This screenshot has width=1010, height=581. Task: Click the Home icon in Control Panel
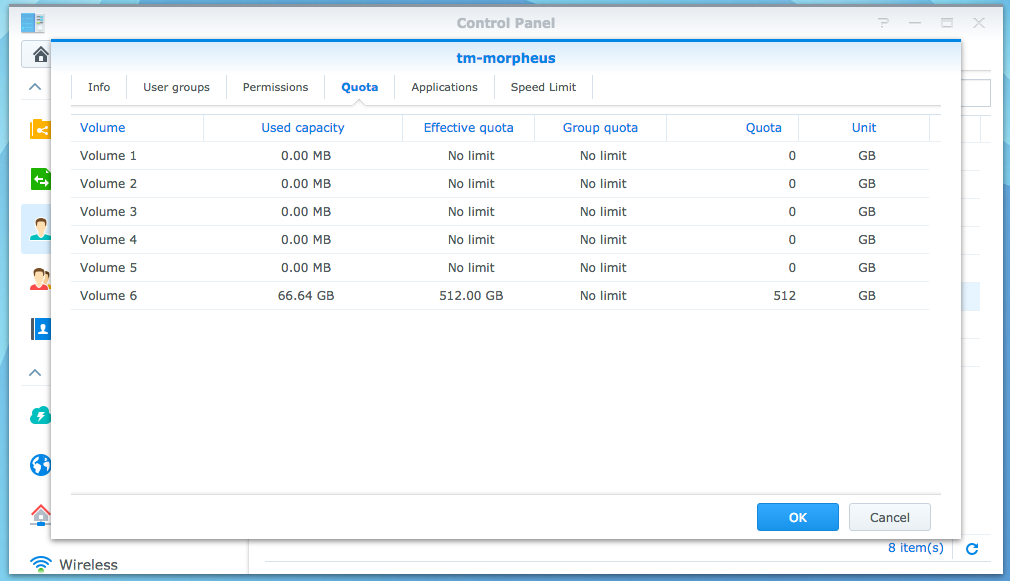tap(40, 54)
